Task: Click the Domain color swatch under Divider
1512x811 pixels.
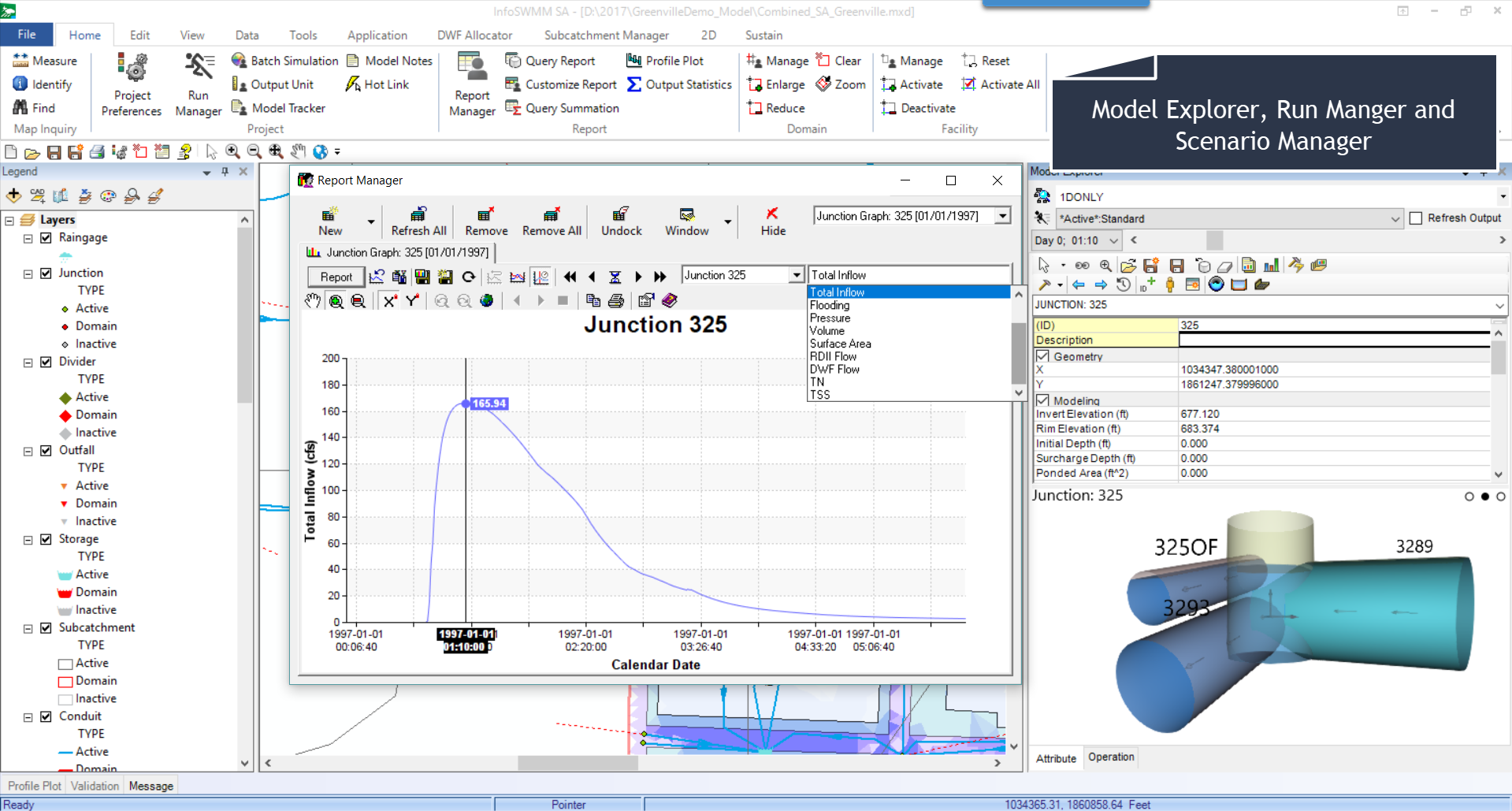Action: 64,415
